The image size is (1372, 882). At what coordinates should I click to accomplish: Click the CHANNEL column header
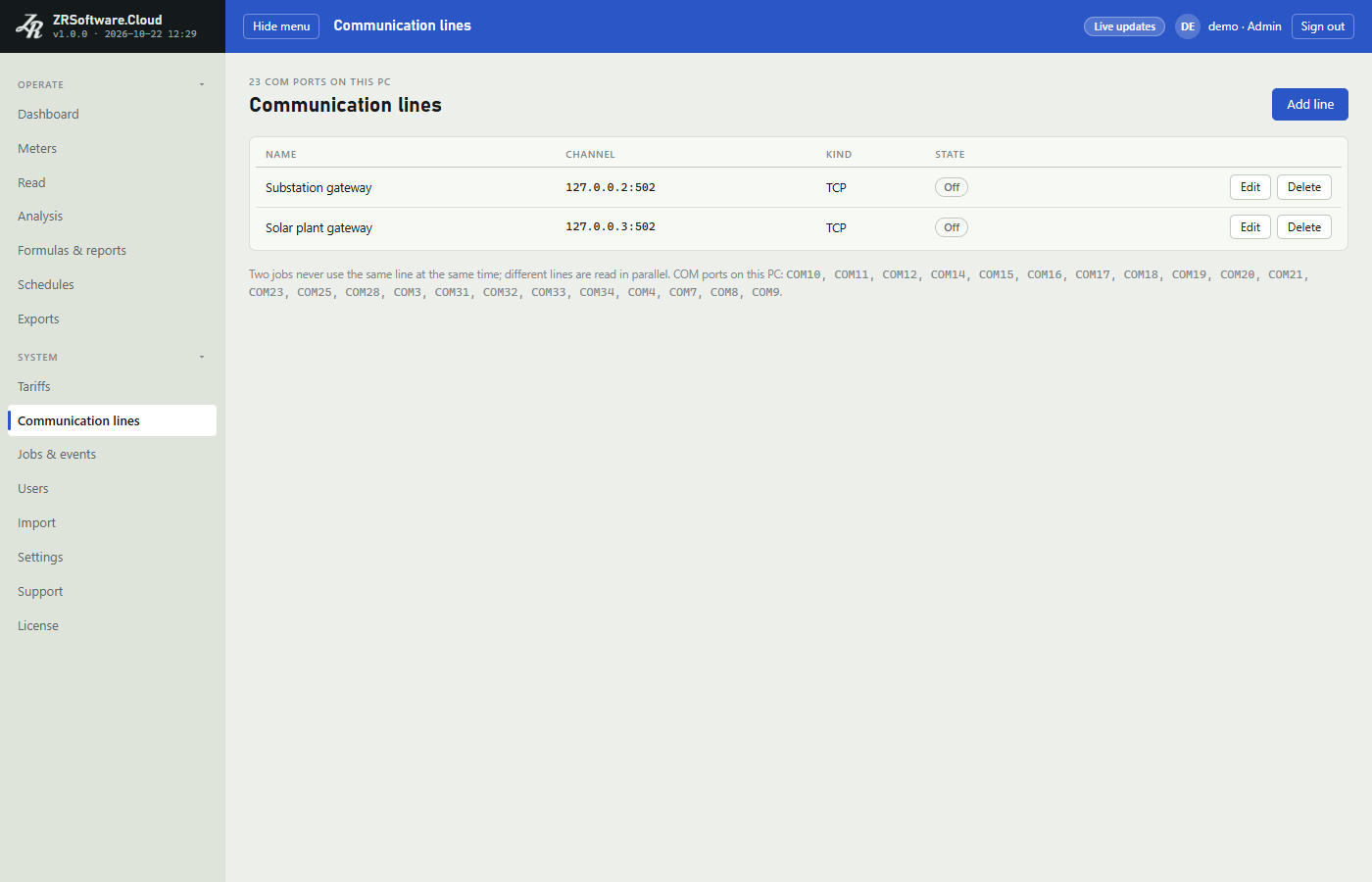pyautogui.click(x=590, y=155)
